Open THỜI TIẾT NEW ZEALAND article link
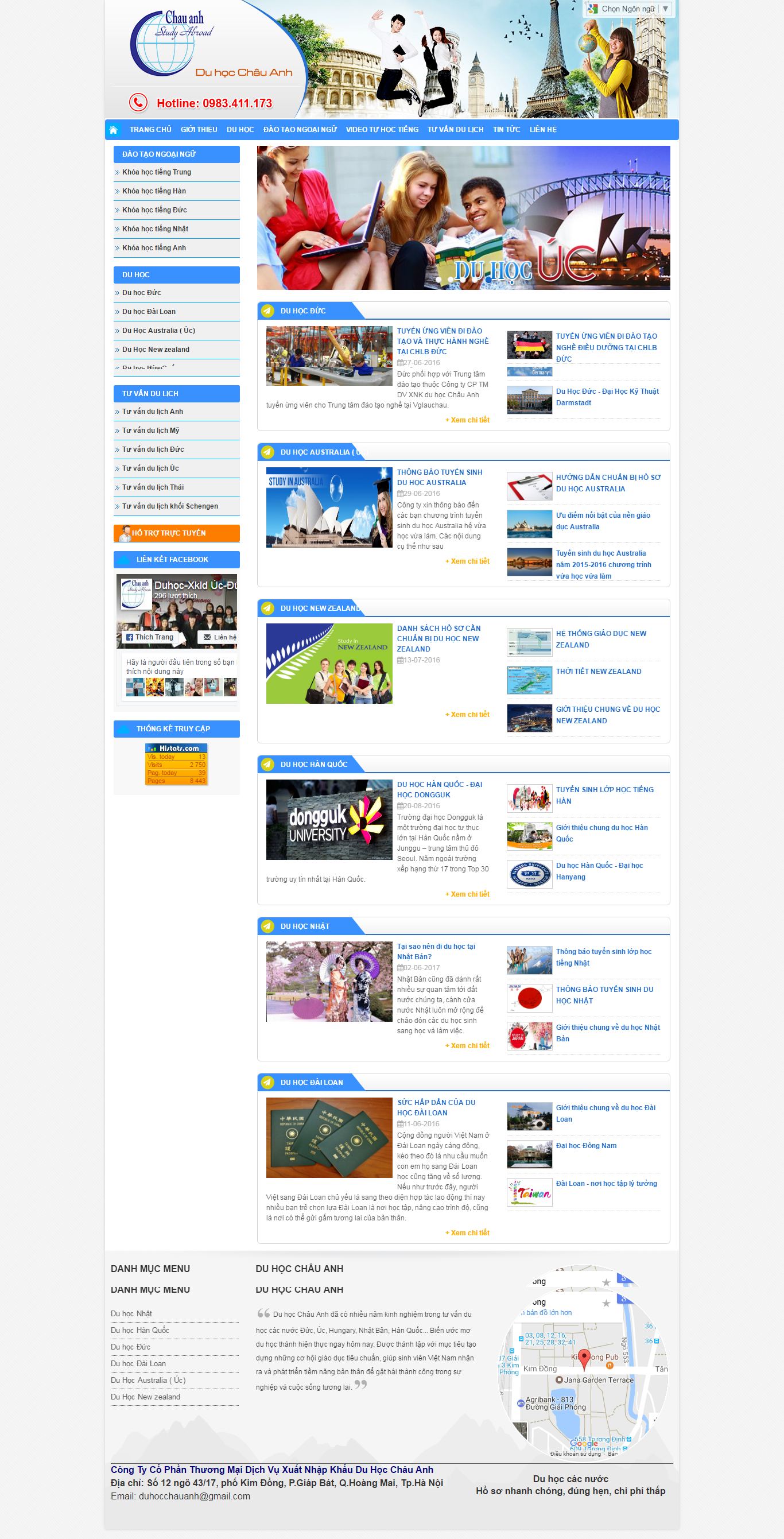This screenshot has width=784, height=1539. pyautogui.click(x=598, y=672)
